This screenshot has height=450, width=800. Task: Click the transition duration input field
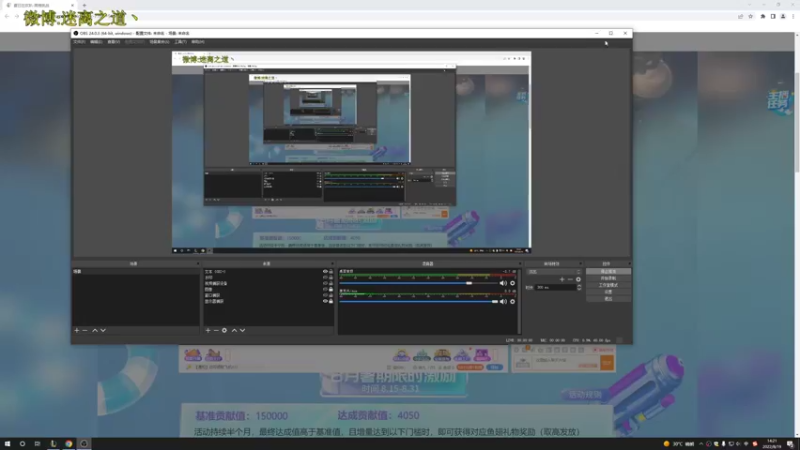[x=556, y=288]
